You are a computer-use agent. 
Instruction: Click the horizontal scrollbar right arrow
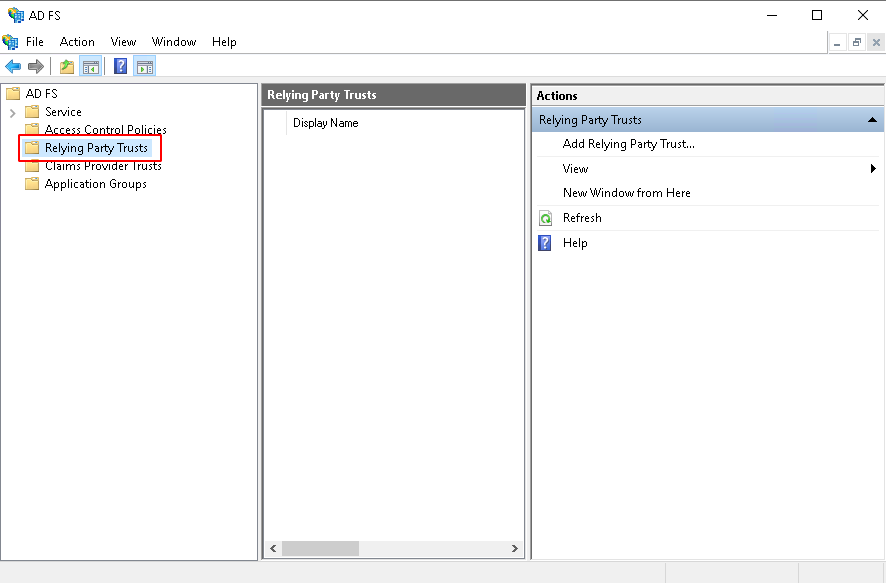(515, 549)
